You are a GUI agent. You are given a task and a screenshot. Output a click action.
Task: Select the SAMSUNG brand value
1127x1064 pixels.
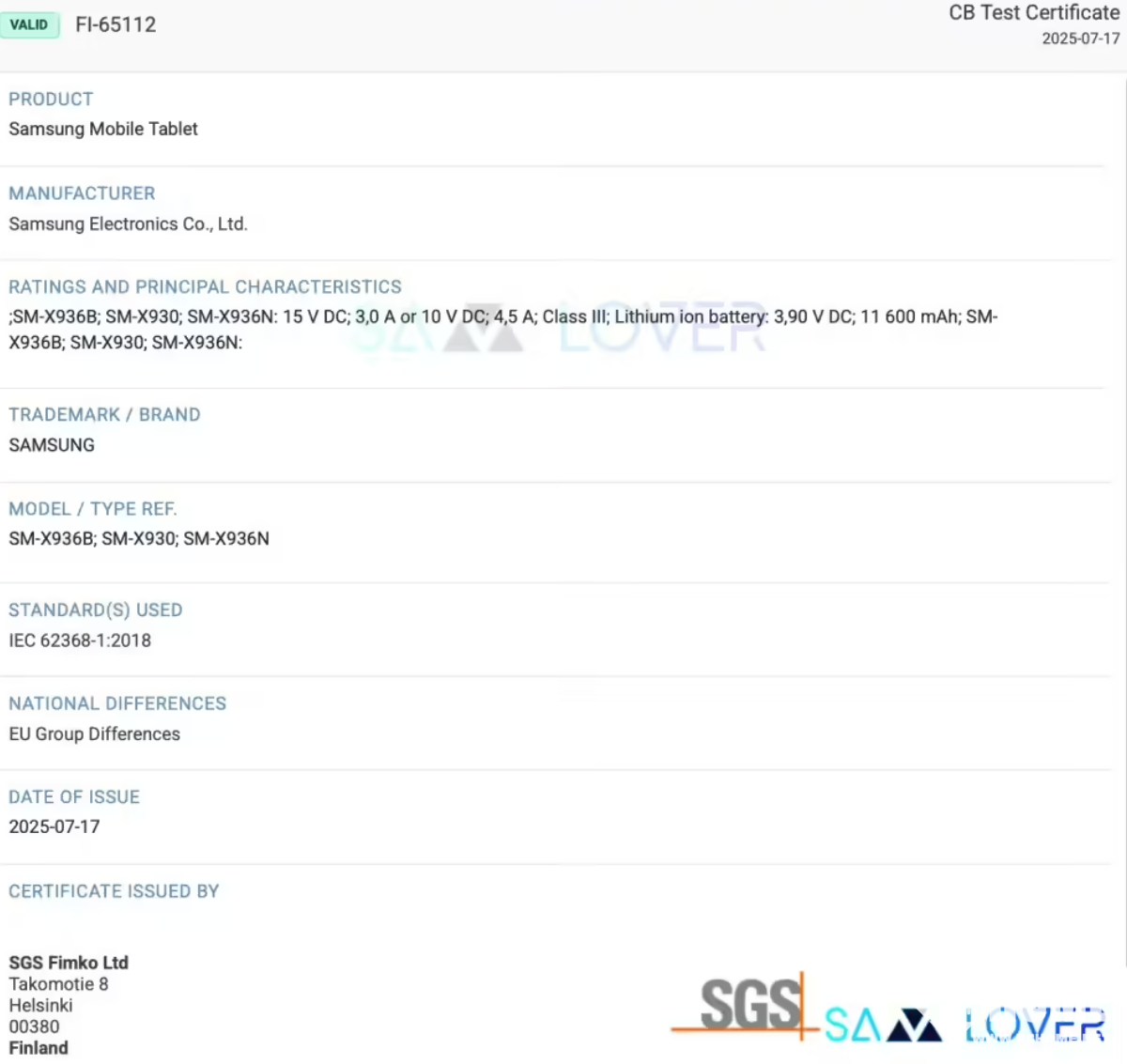52,445
